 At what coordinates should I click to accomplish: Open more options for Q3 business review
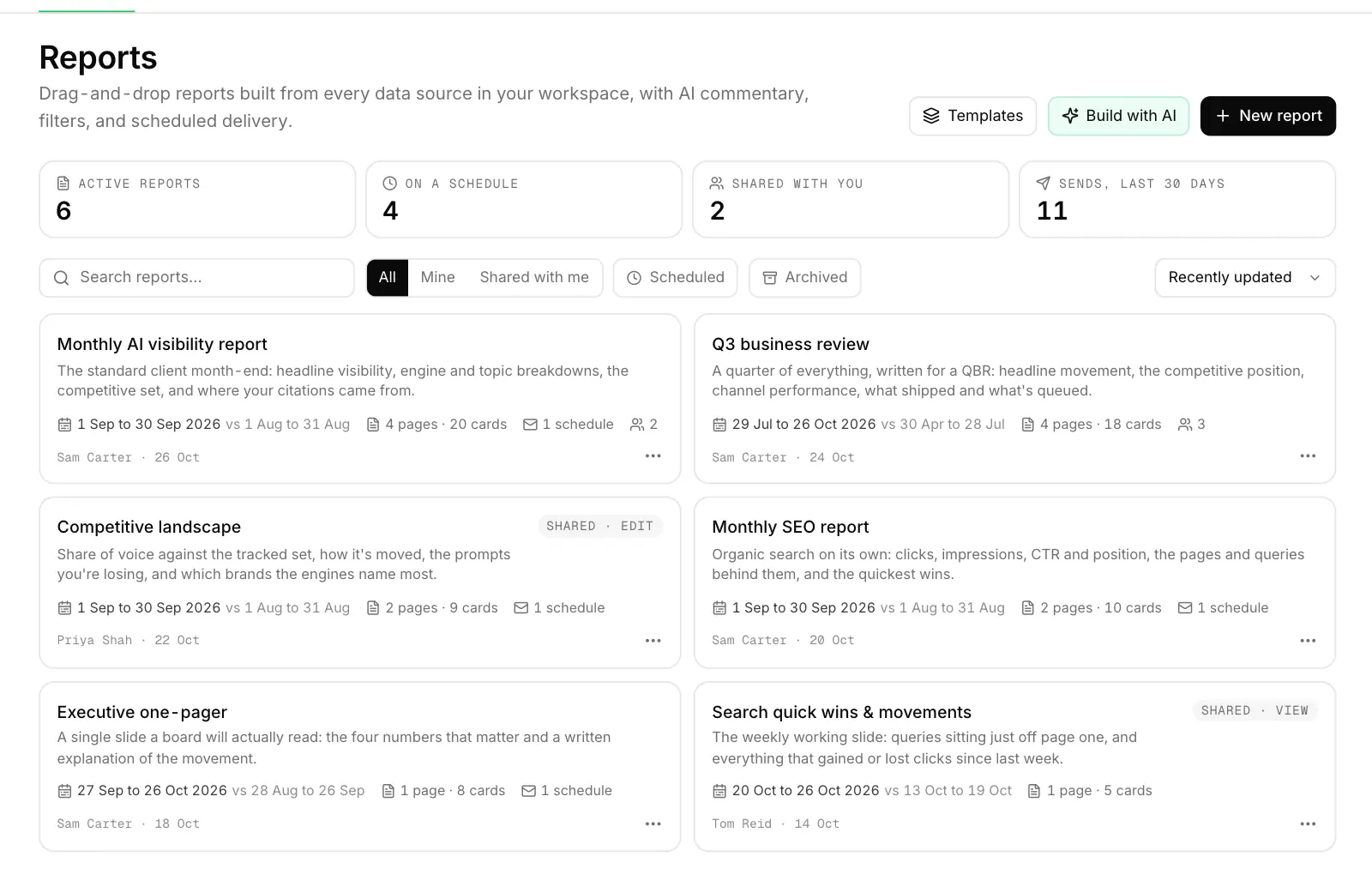point(1308,456)
